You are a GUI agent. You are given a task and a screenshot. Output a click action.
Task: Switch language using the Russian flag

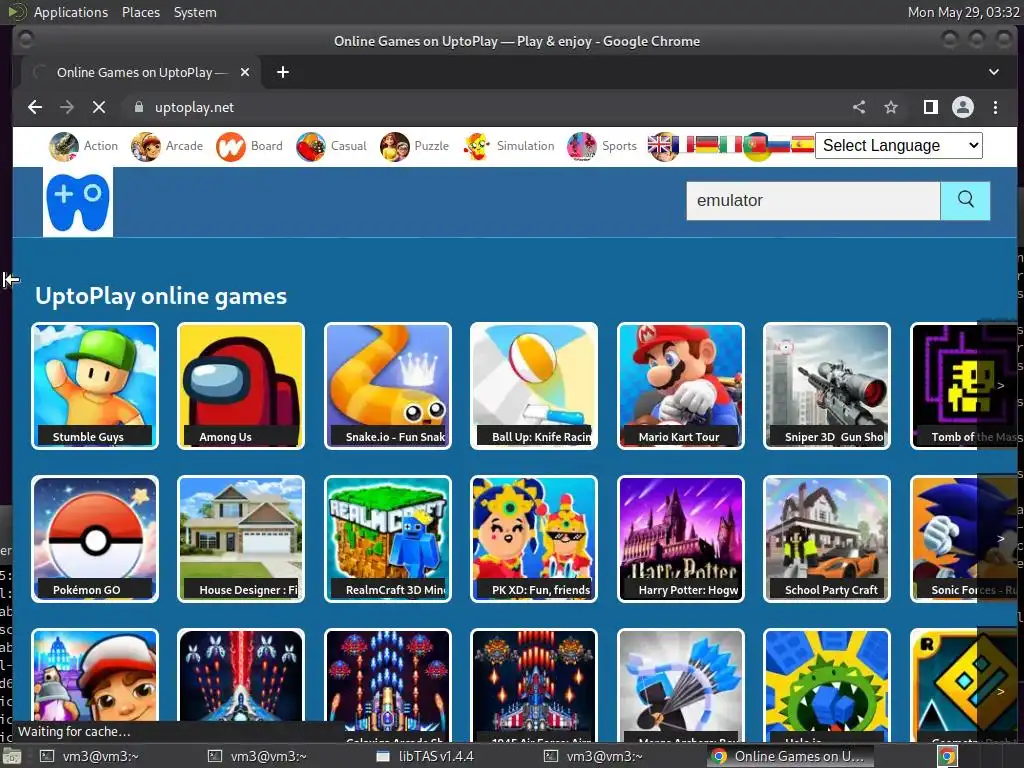pyautogui.click(x=778, y=144)
